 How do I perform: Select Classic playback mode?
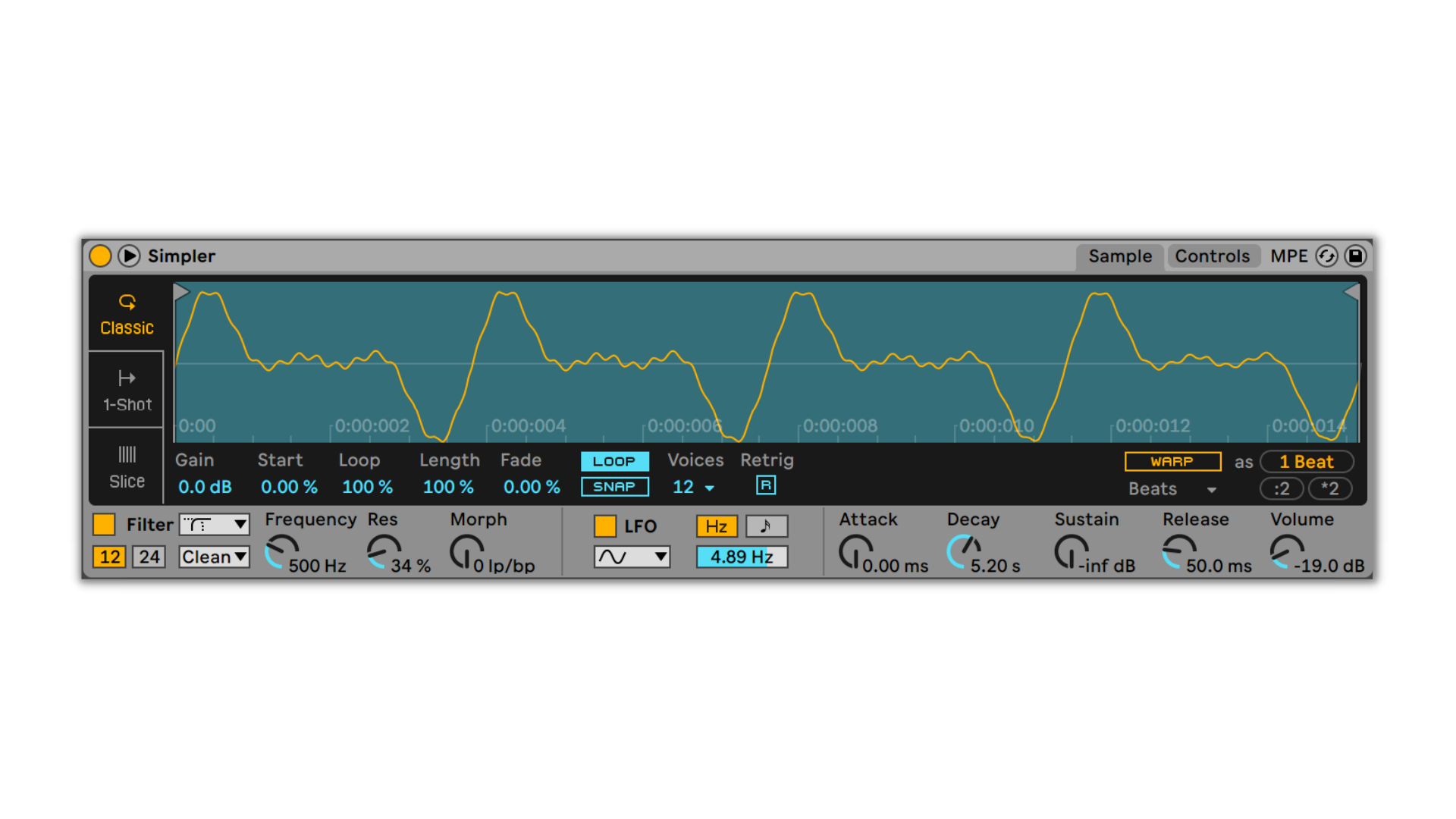(x=127, y=315)
